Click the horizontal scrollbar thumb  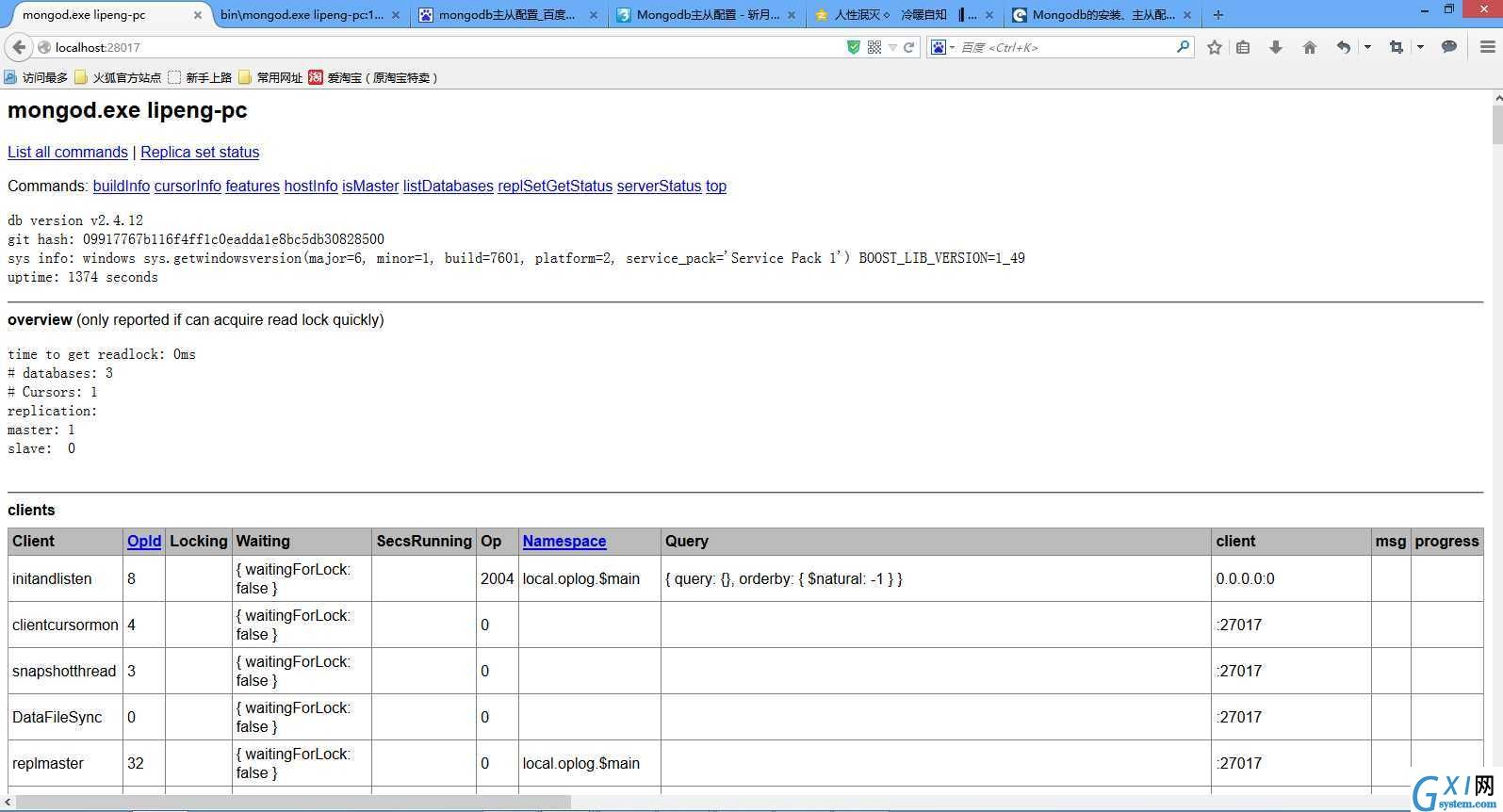(x=293, y=802)
